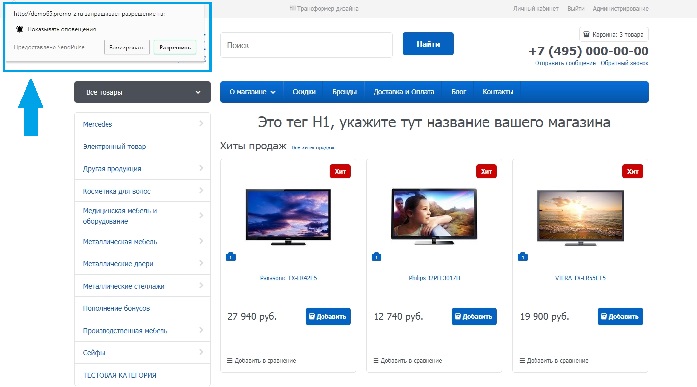Block notifications in the permission popup
Image resolution: width=697 pixels, height=387 pixels.
point(127,47)
